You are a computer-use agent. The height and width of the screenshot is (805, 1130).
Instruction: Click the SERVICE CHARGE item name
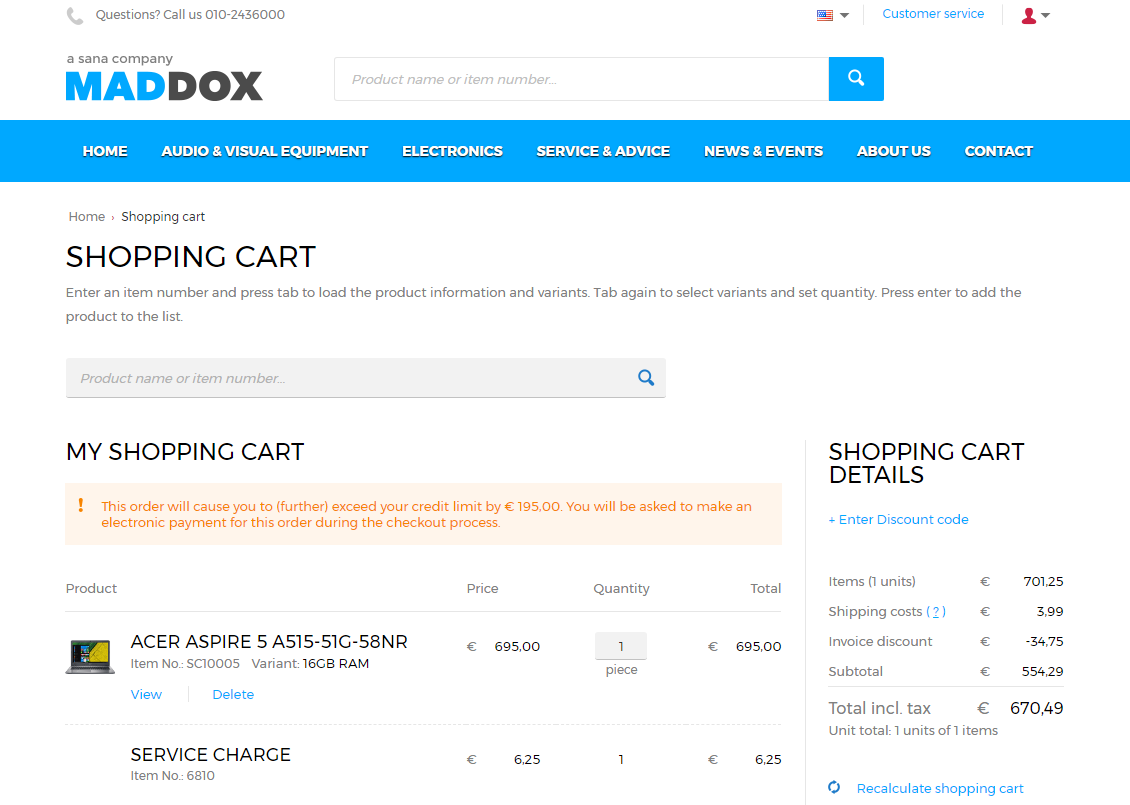[210, 755]
